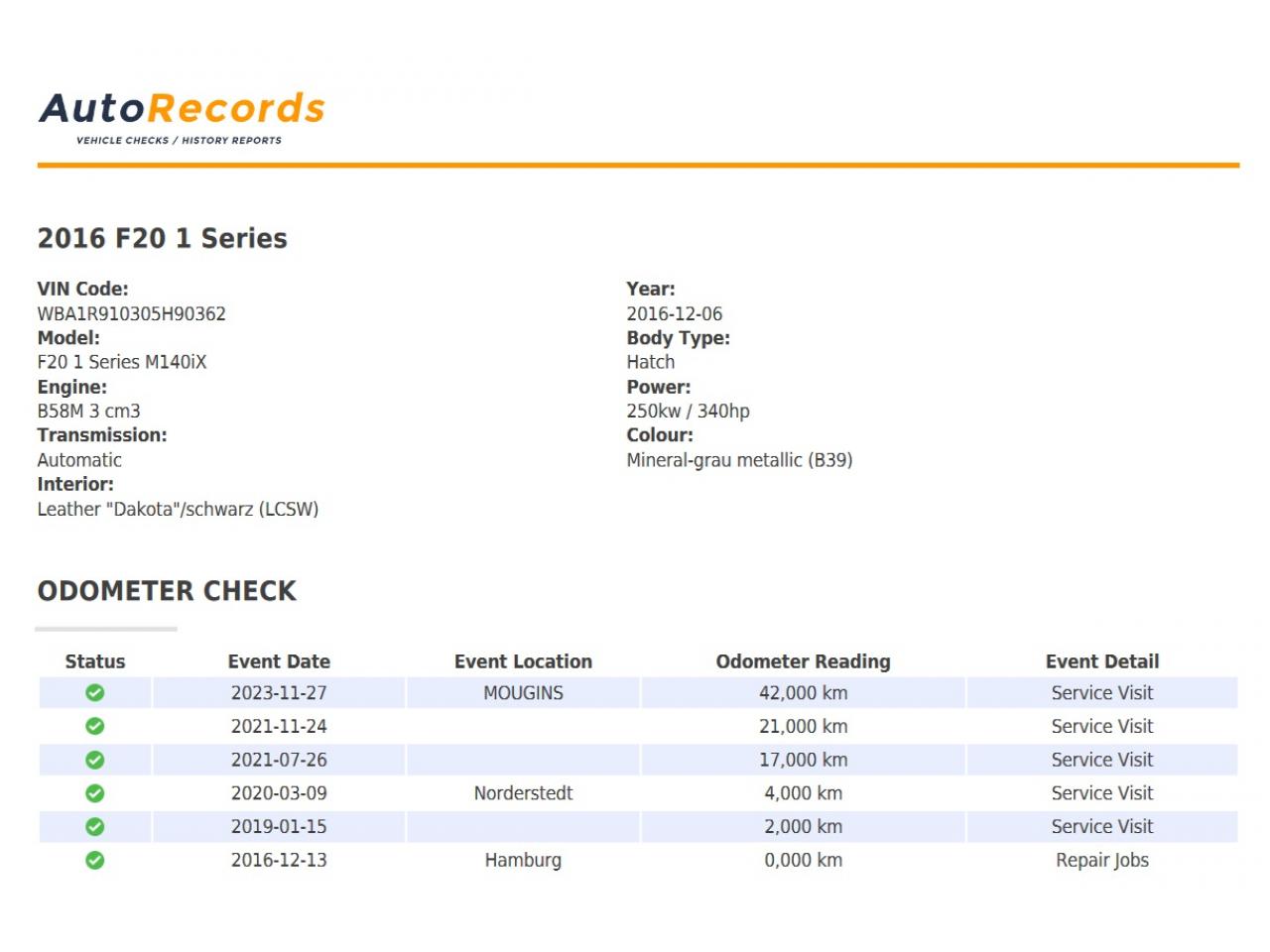Click the MOUGINS event location cell
Viewport: 1270px width, 952px height.
coord(523,693)
